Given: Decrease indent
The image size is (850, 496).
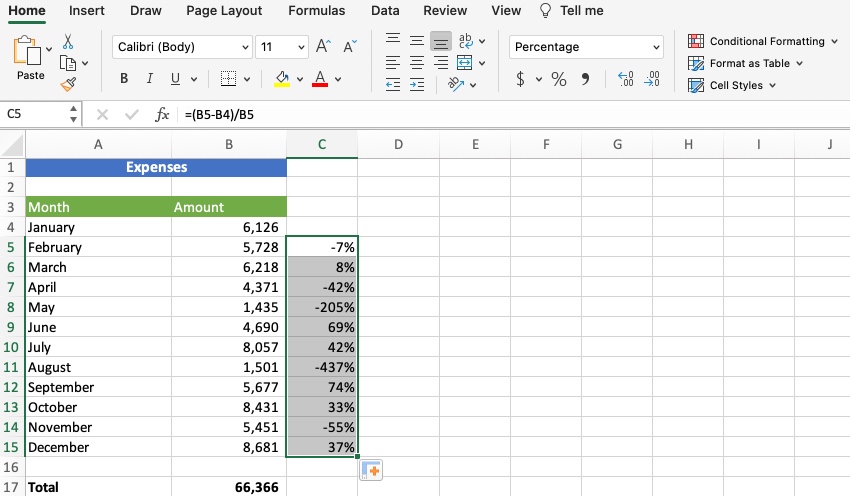Looking at the screenshot, I should (x=393, y=85).
